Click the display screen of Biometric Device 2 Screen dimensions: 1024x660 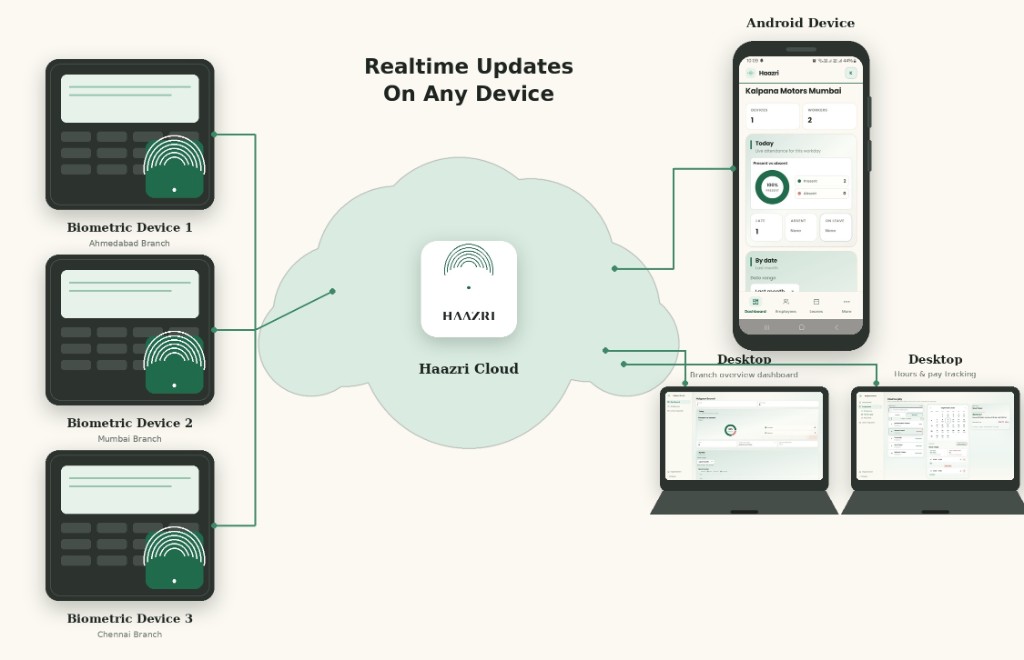pos(130,294)
